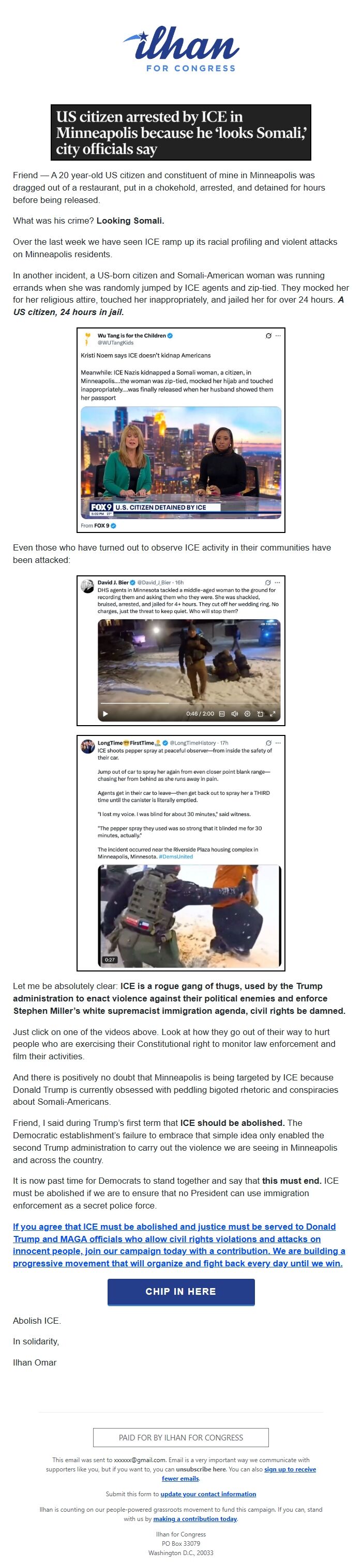This screenshot has width=362, height=1568.
Task: Click the CHIP IN HERE button
Action: (x=181, y=1291)
